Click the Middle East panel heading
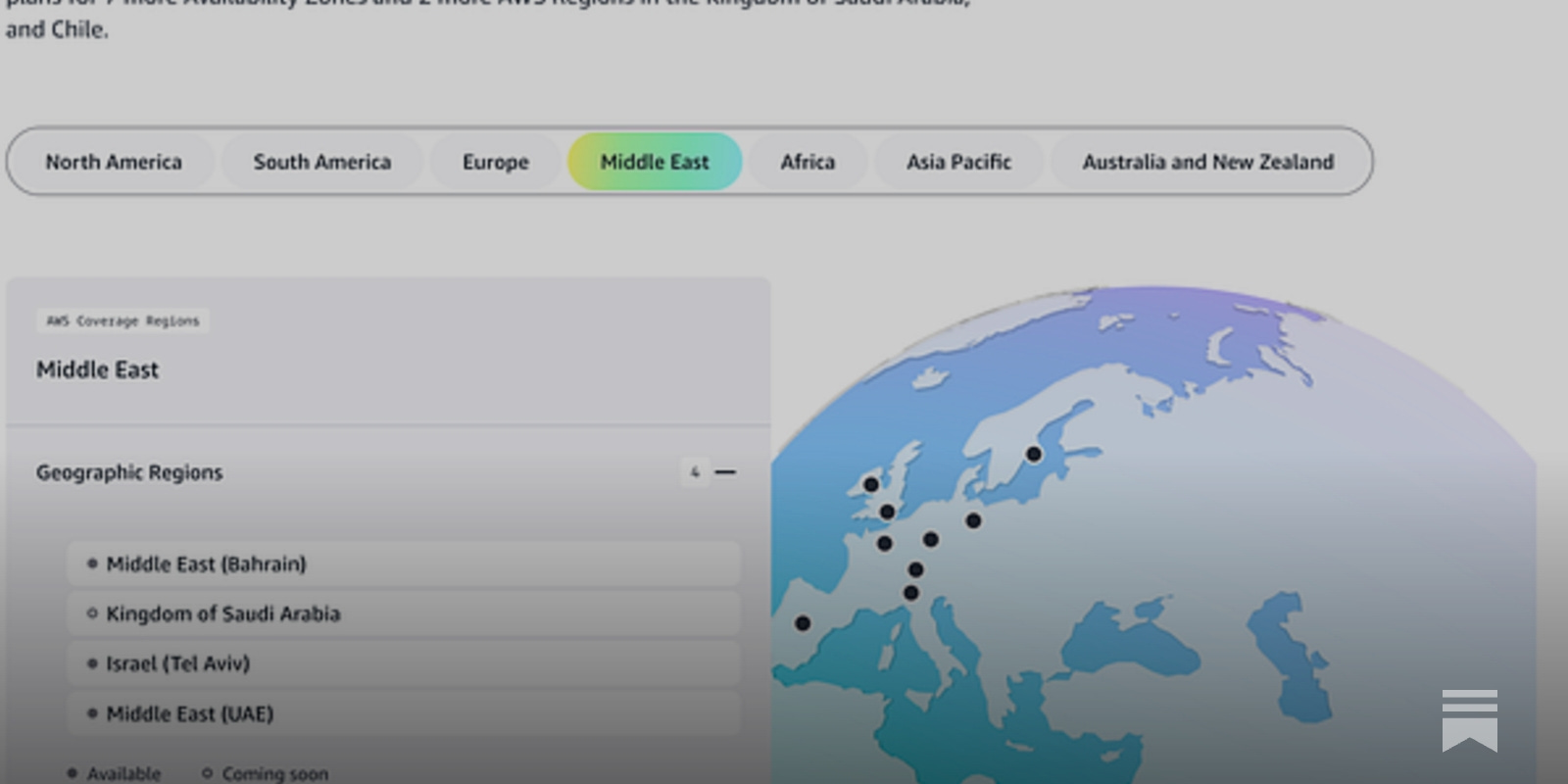Viewport: 1568px width, 784px height. click(97, 369)
